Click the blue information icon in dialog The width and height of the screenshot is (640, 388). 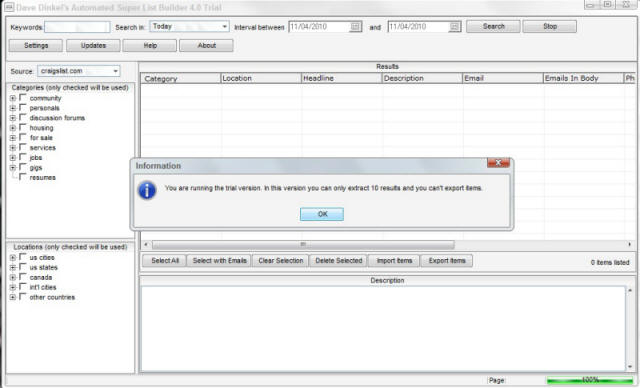click(x=147, y=190)
